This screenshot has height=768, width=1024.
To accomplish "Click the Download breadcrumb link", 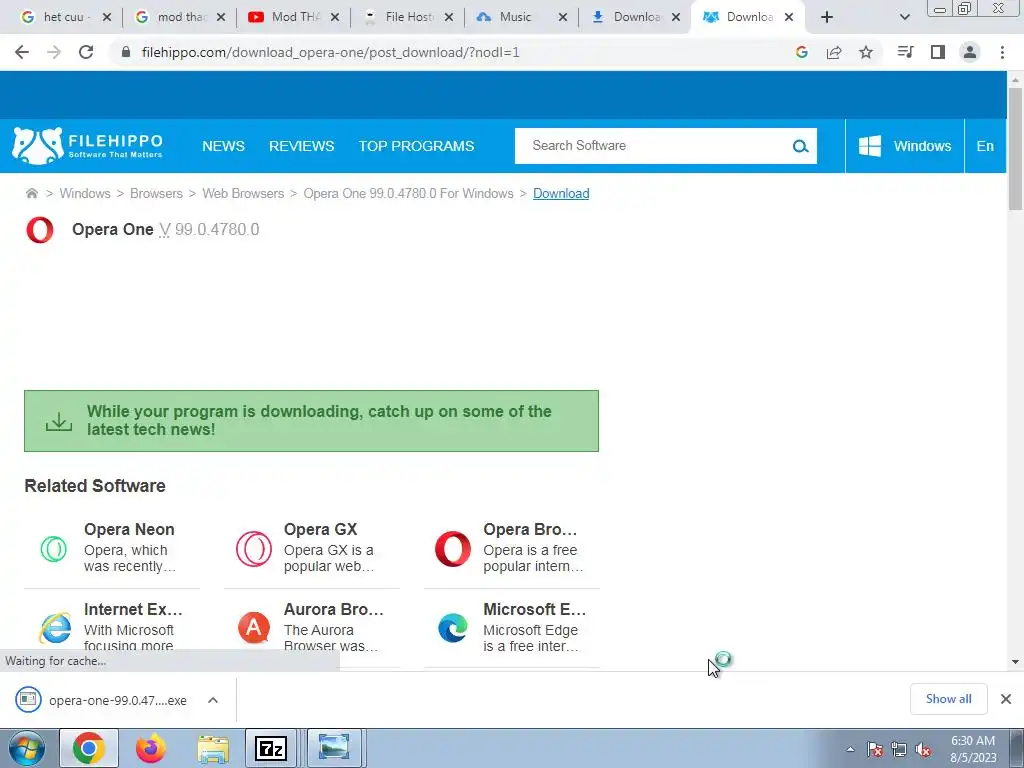I will 561,193.
